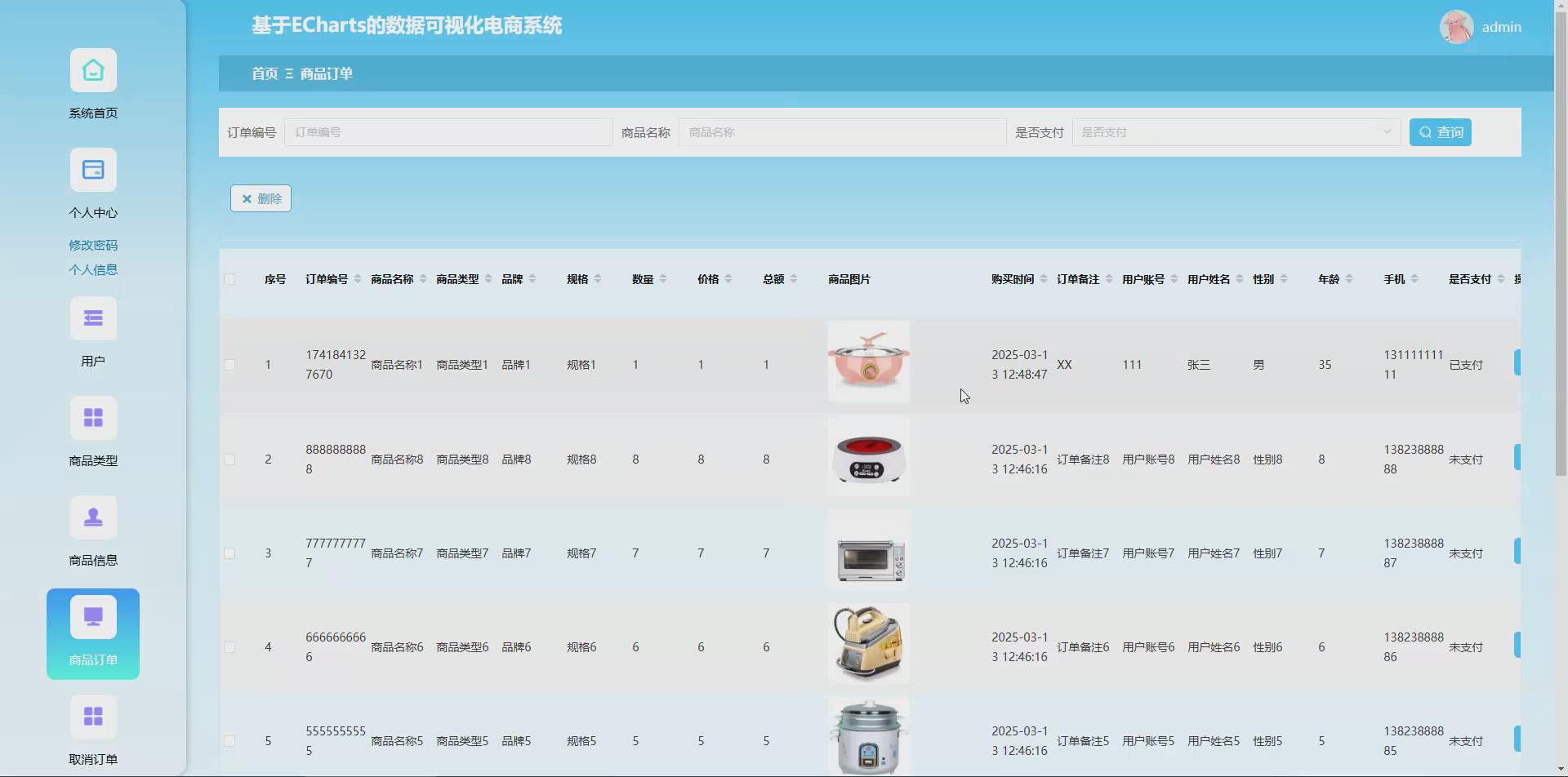Check the checkbox for order 1741841327670
1568x777 pixels.
(230, 365)
